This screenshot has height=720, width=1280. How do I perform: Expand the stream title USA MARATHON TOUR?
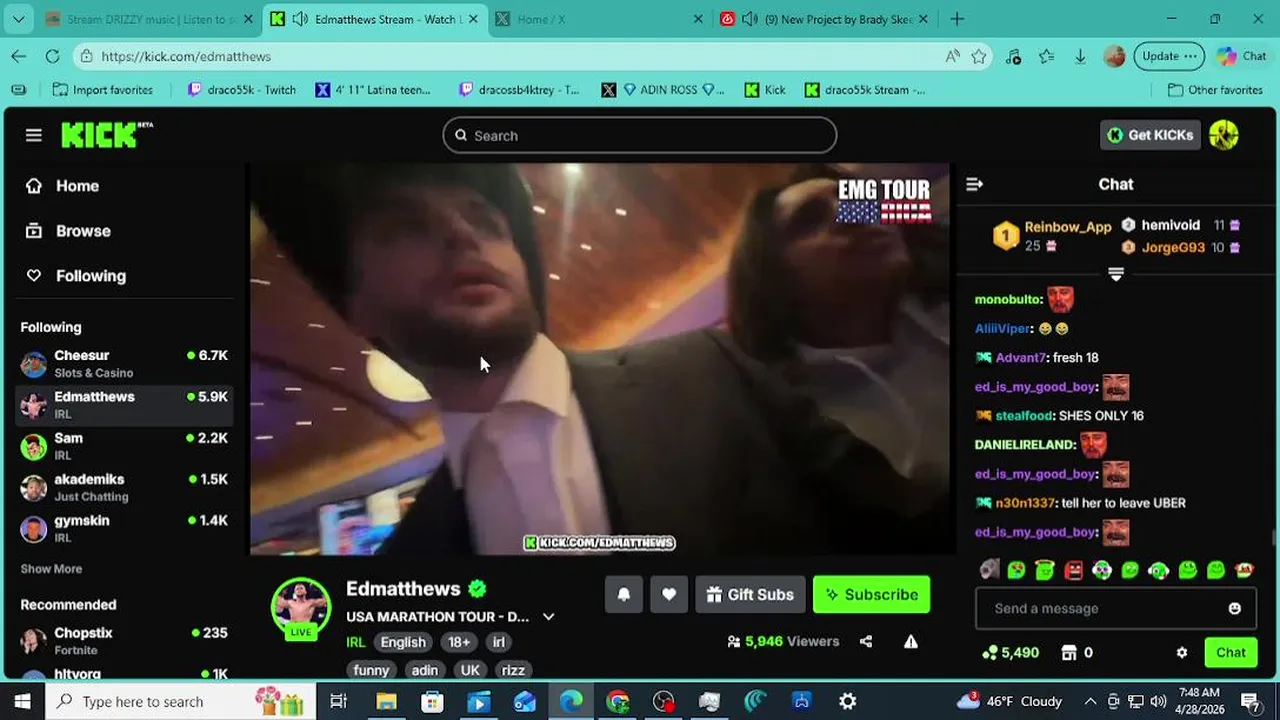548,617
